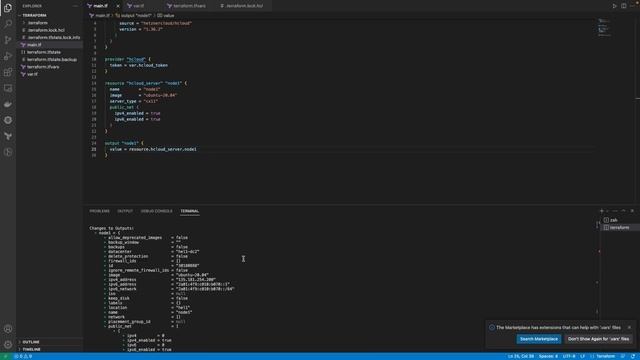Click the editor minimap
Viewport: 640px width, 360px height.
603,28
